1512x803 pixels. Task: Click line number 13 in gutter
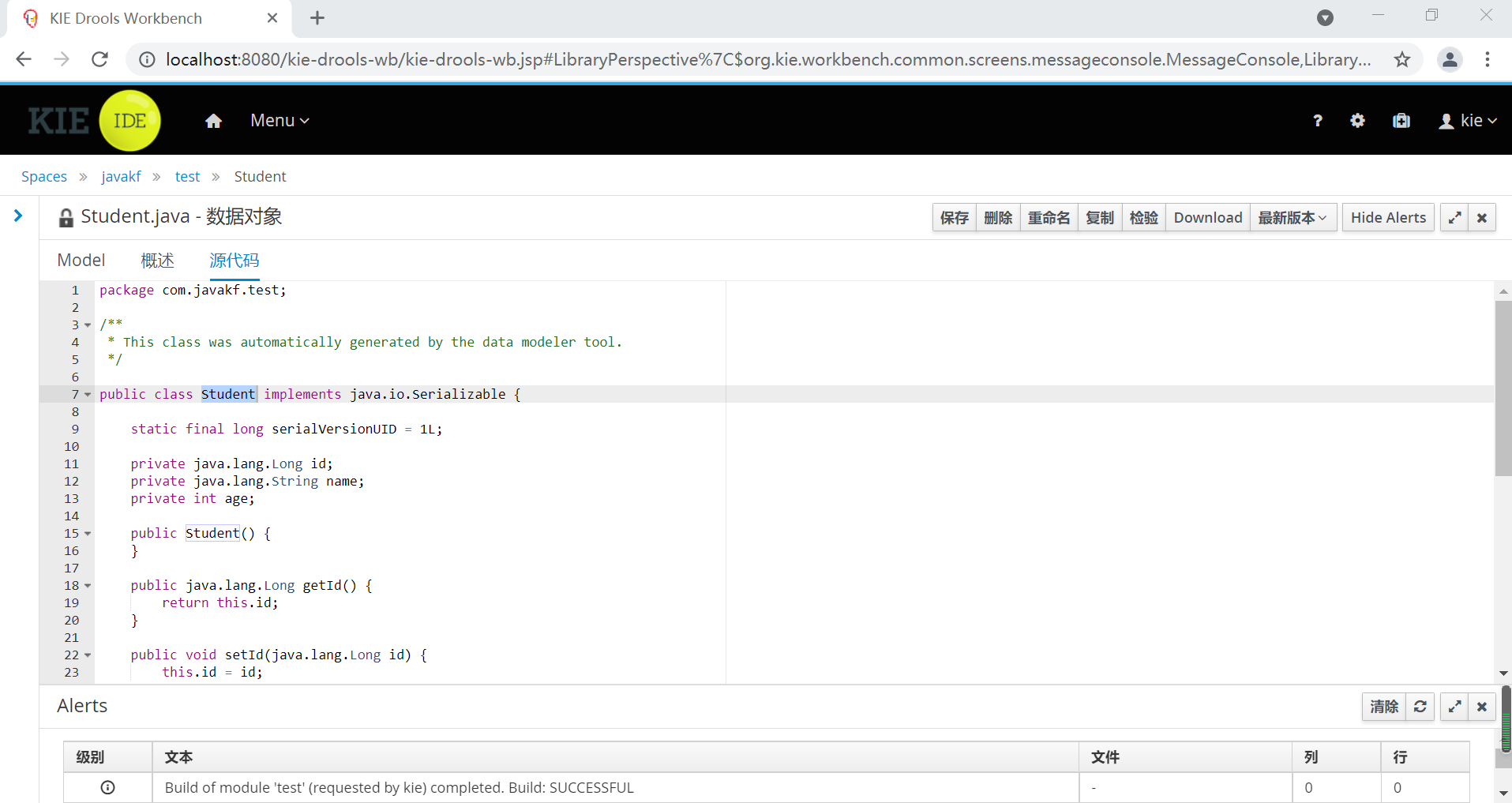[x=71, y=499]
